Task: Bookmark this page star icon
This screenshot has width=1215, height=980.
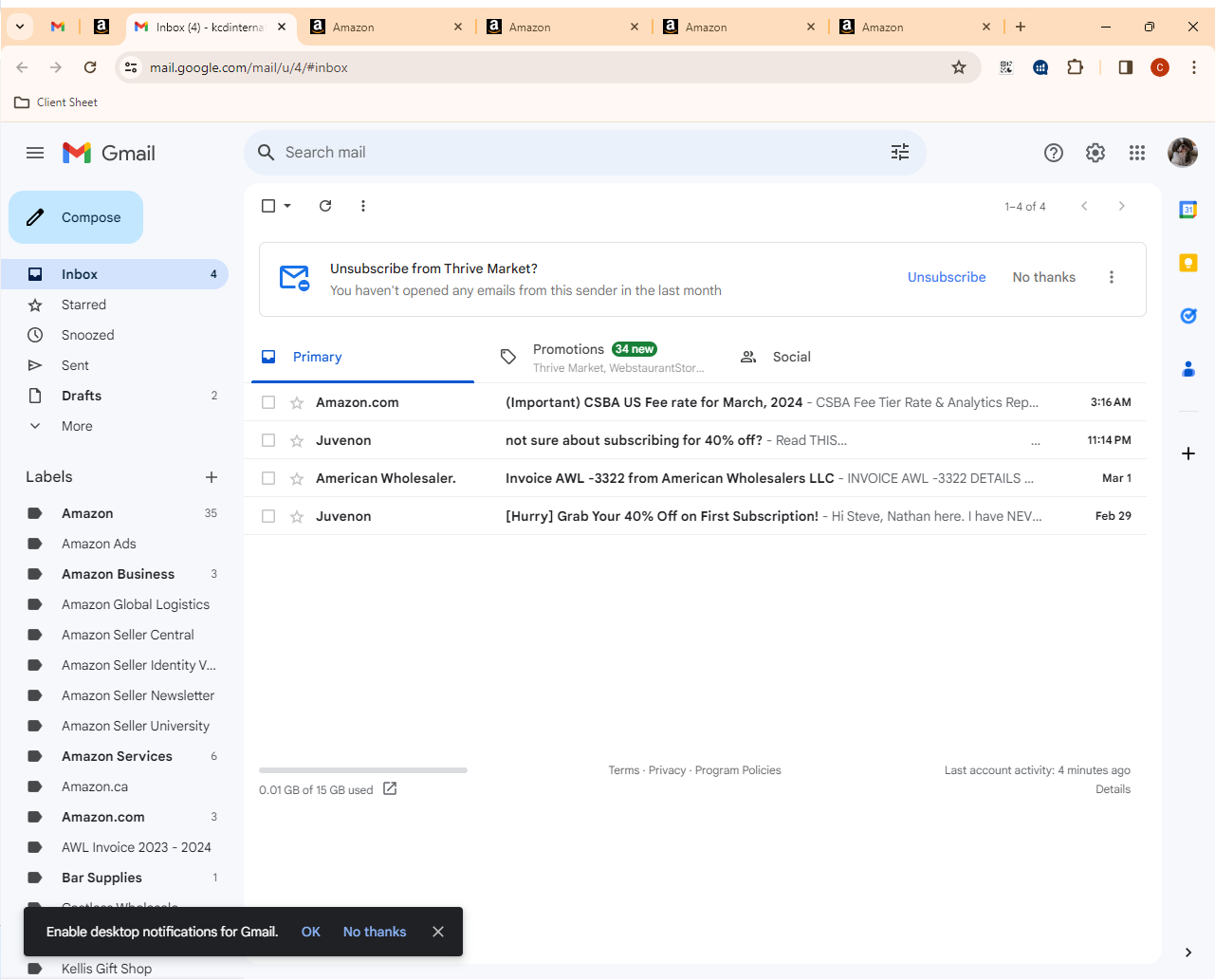Action: click(x=959, y=67)
